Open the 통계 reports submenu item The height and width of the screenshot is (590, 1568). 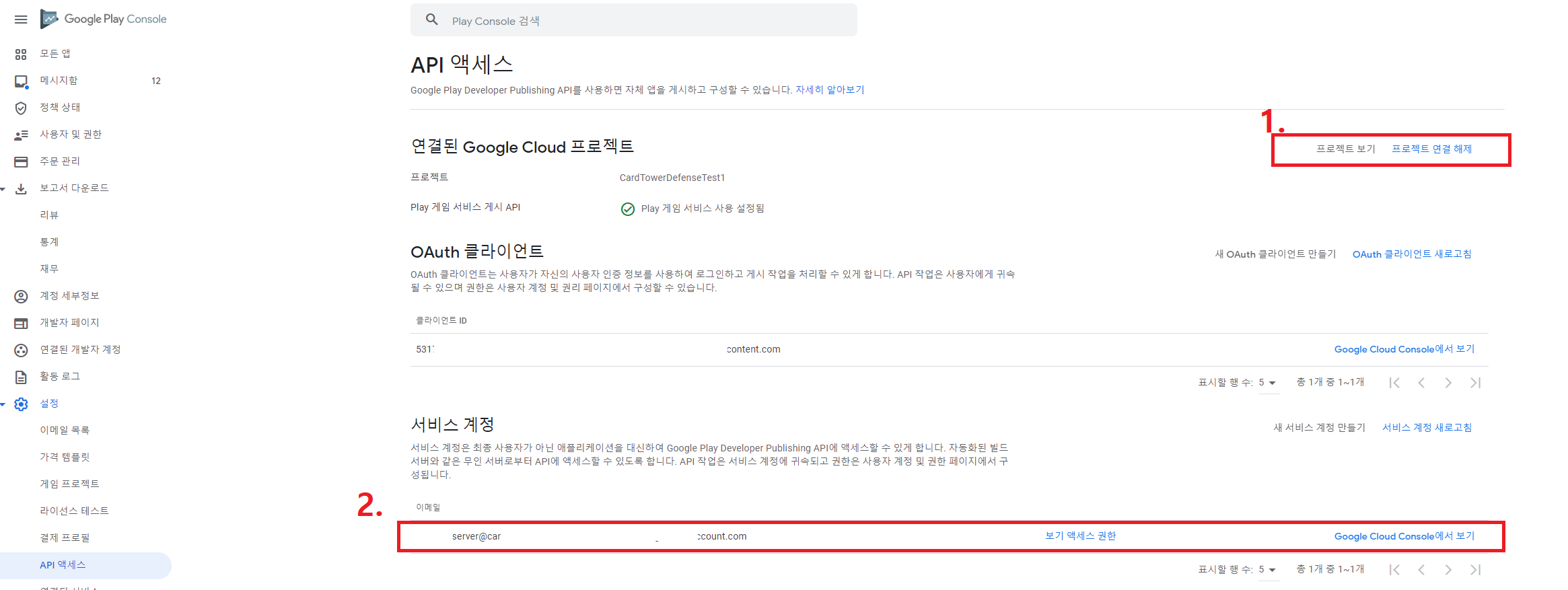pos(49,242)
